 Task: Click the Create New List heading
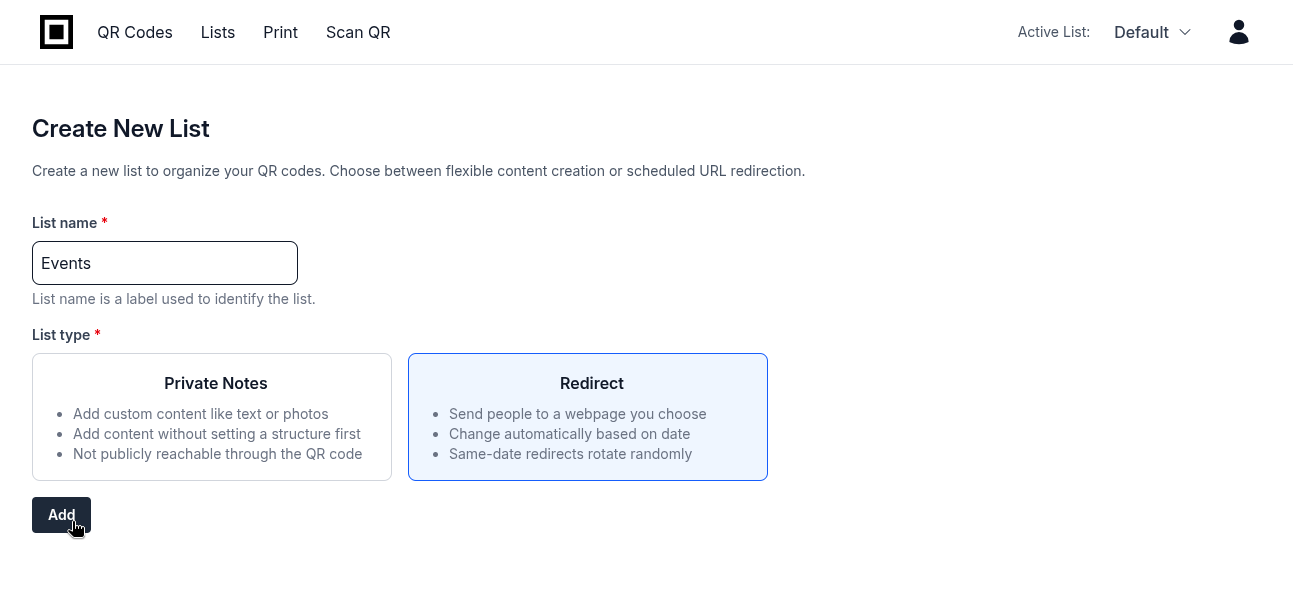point(120,128)
